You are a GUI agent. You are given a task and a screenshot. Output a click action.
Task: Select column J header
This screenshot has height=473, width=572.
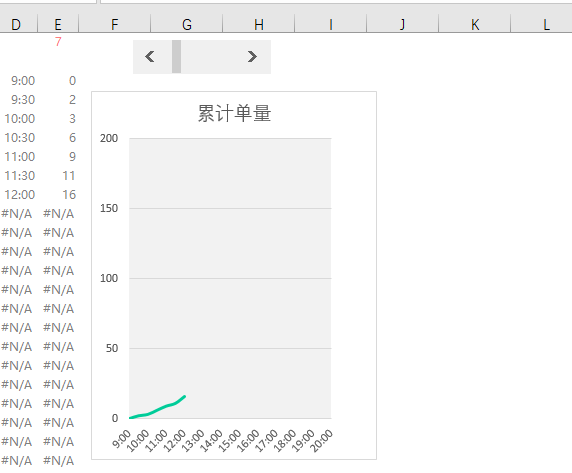pyautogui.click(x=402, y=25)
